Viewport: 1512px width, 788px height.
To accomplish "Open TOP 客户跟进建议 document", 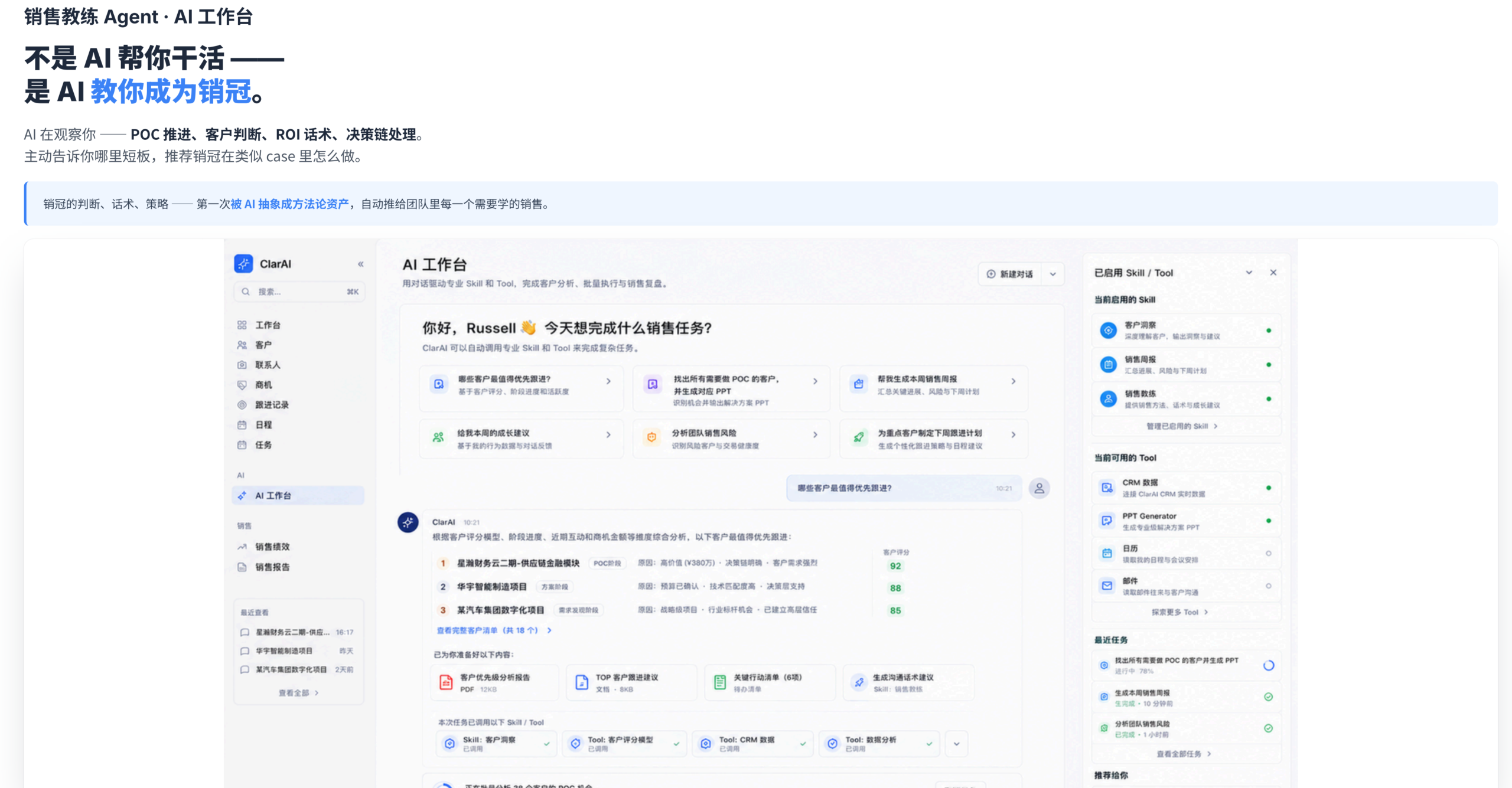I will [631, 682].
